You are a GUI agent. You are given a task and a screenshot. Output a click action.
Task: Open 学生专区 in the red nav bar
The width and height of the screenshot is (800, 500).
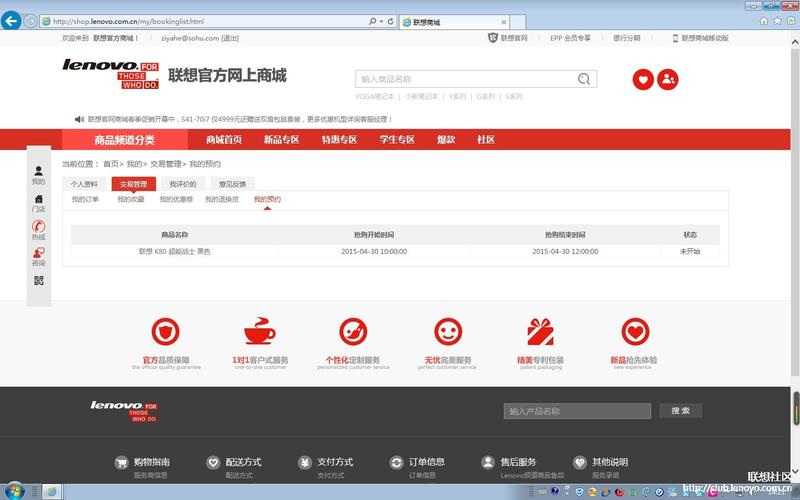tap(396, 139)
